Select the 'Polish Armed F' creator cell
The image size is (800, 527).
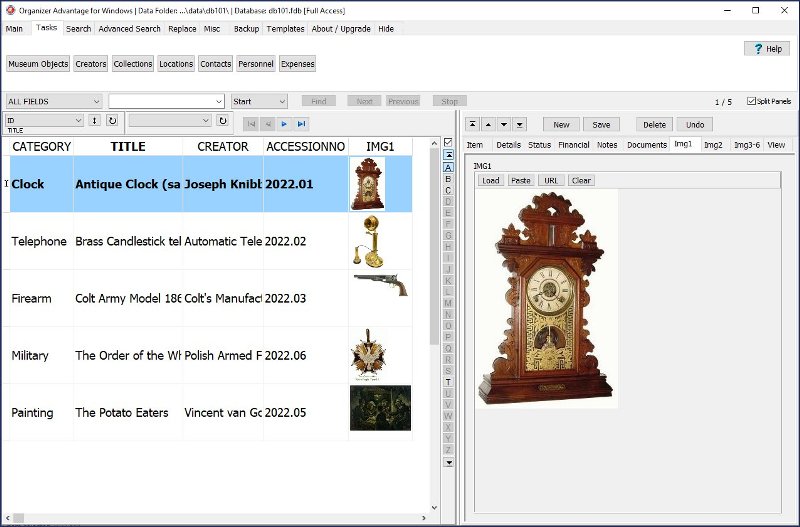223,356
